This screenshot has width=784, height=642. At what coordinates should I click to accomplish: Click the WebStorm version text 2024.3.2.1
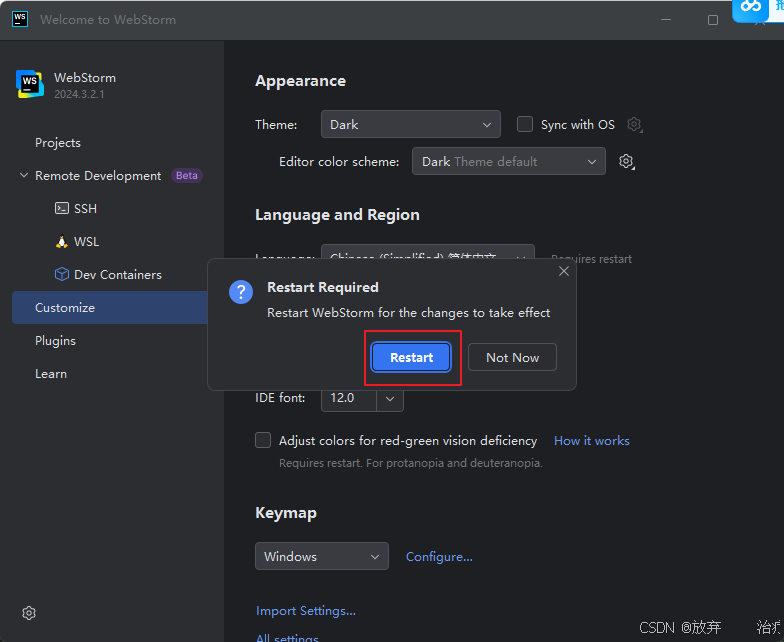(79, 94)
